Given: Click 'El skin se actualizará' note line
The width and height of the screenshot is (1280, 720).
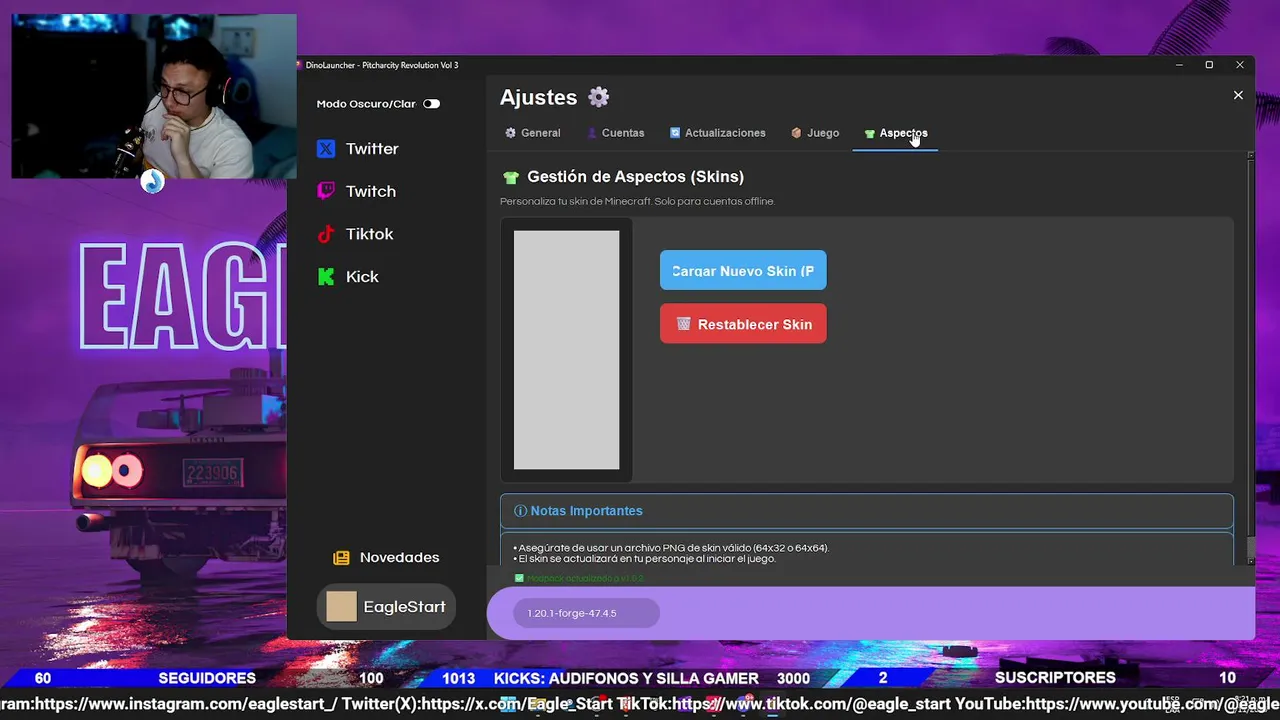Looking at the screenshot, I should tap(644, 559).
